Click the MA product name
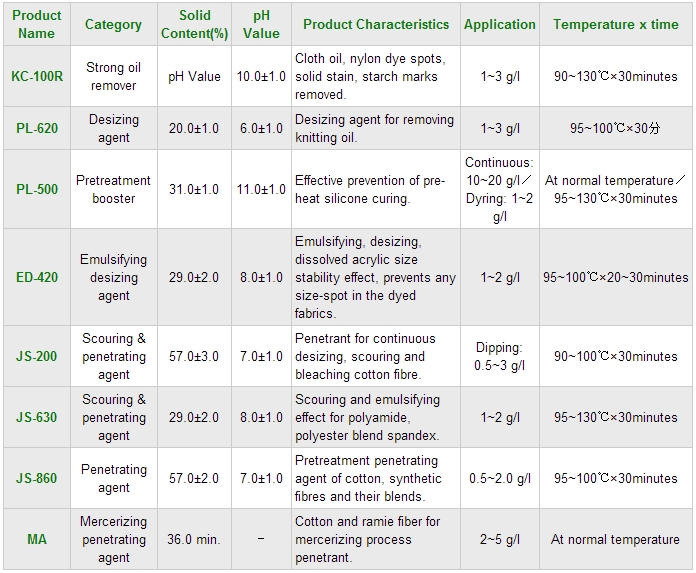Screen dimensions: 696x573 (37, 539)
